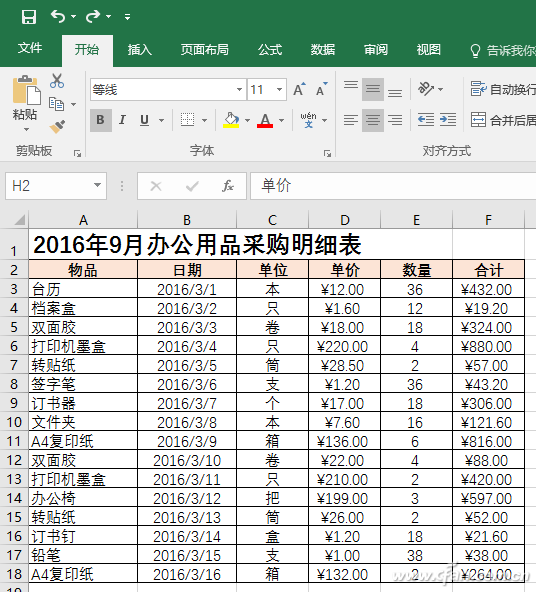Click the Cut scissors icon
The image size is (536, 592).
(57, 81)
